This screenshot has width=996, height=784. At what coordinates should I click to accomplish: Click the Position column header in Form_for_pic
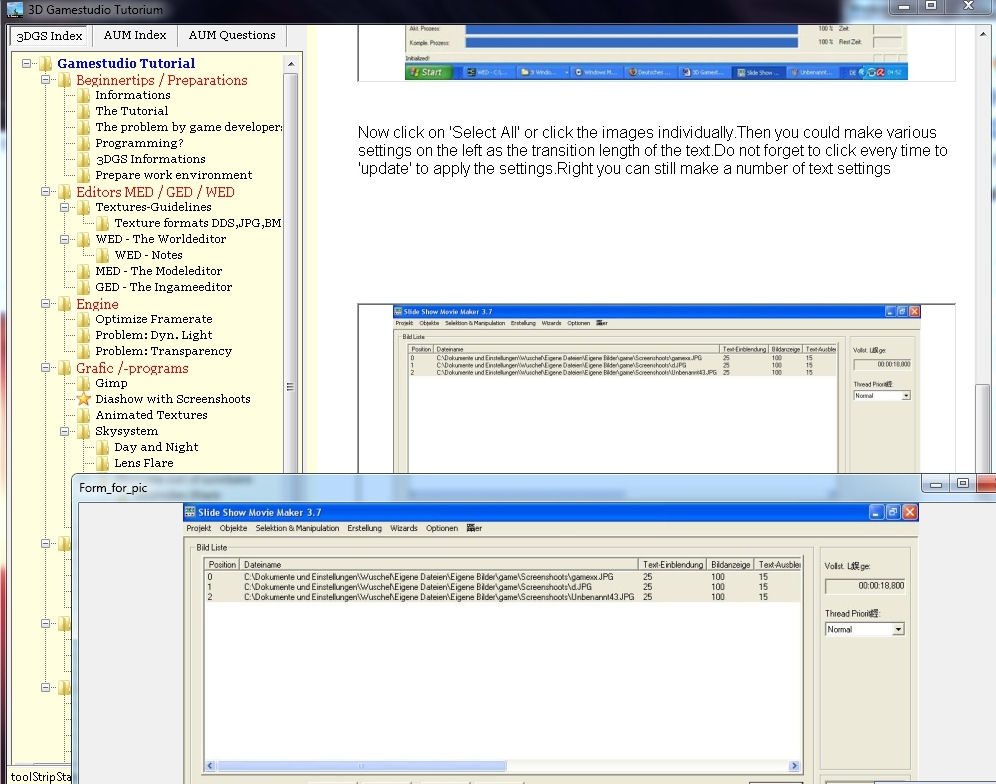222,564
